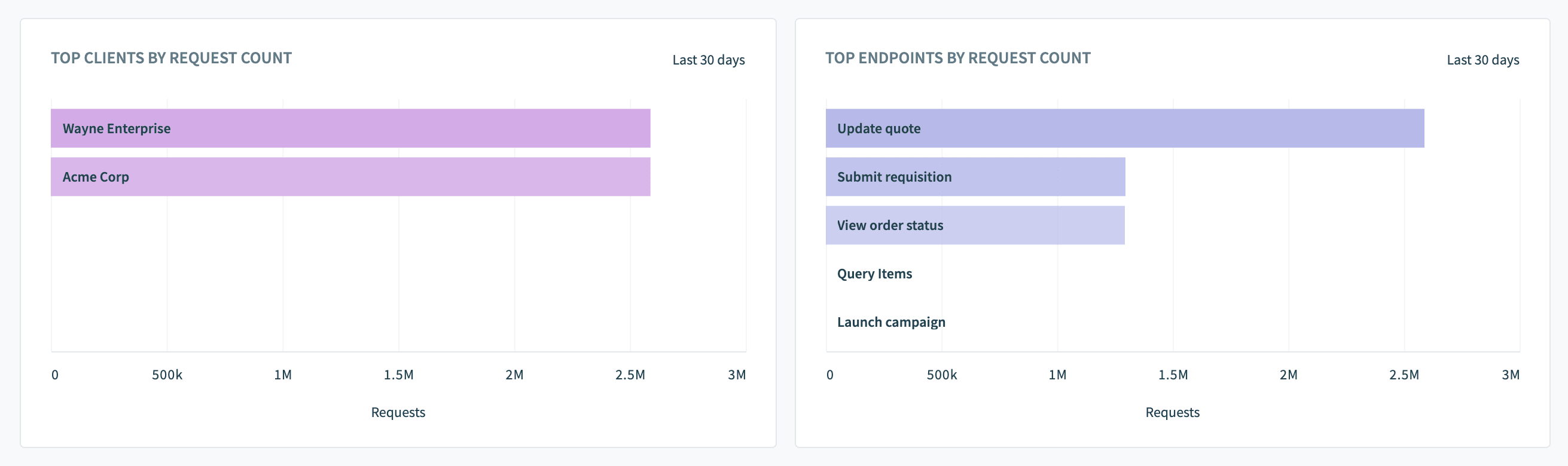Select the Submit requisition bar
This screenshot has height=466, width=1568.
click(975, 177)
